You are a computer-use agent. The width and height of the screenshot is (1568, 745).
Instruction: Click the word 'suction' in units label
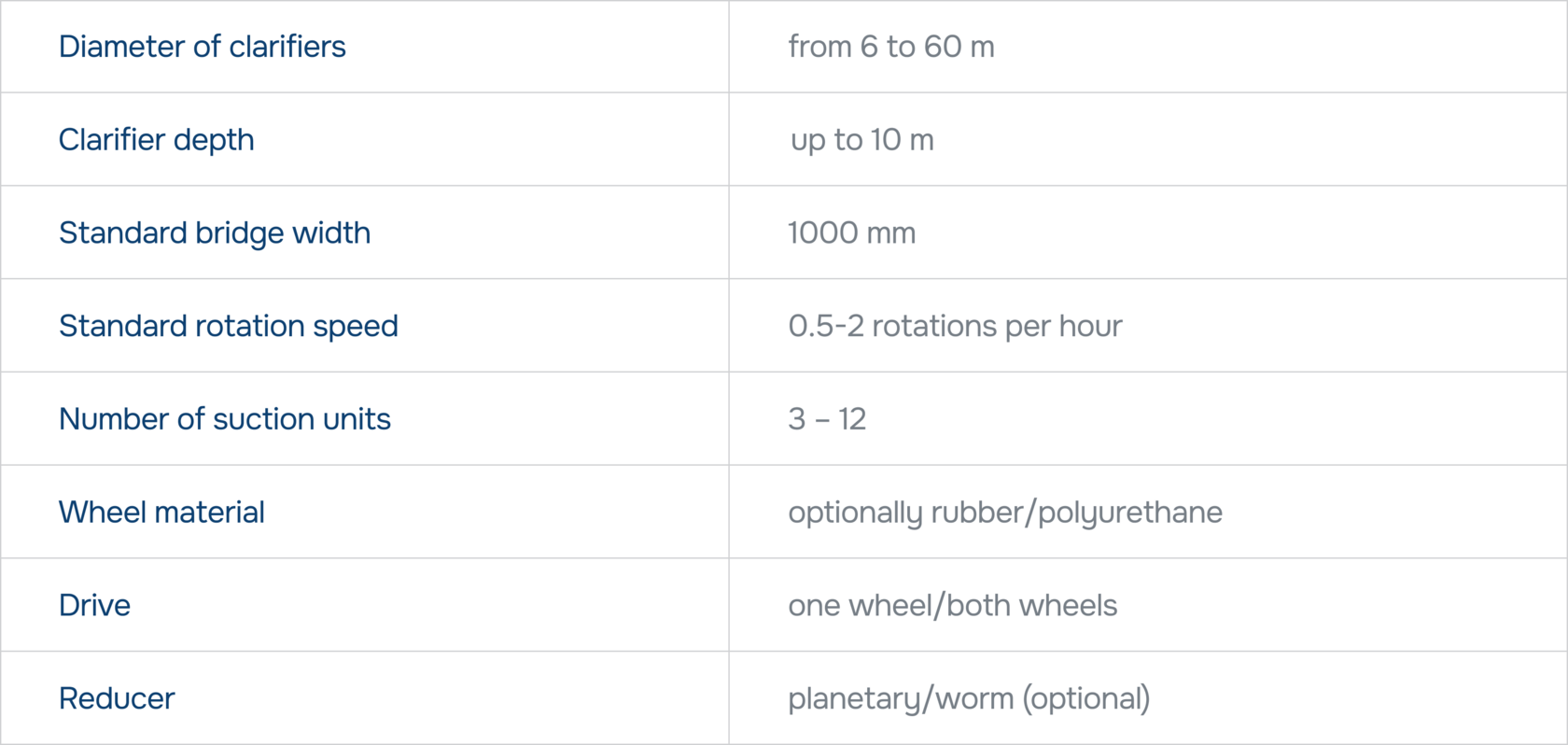pyautogui.click(x=264, y=419)
